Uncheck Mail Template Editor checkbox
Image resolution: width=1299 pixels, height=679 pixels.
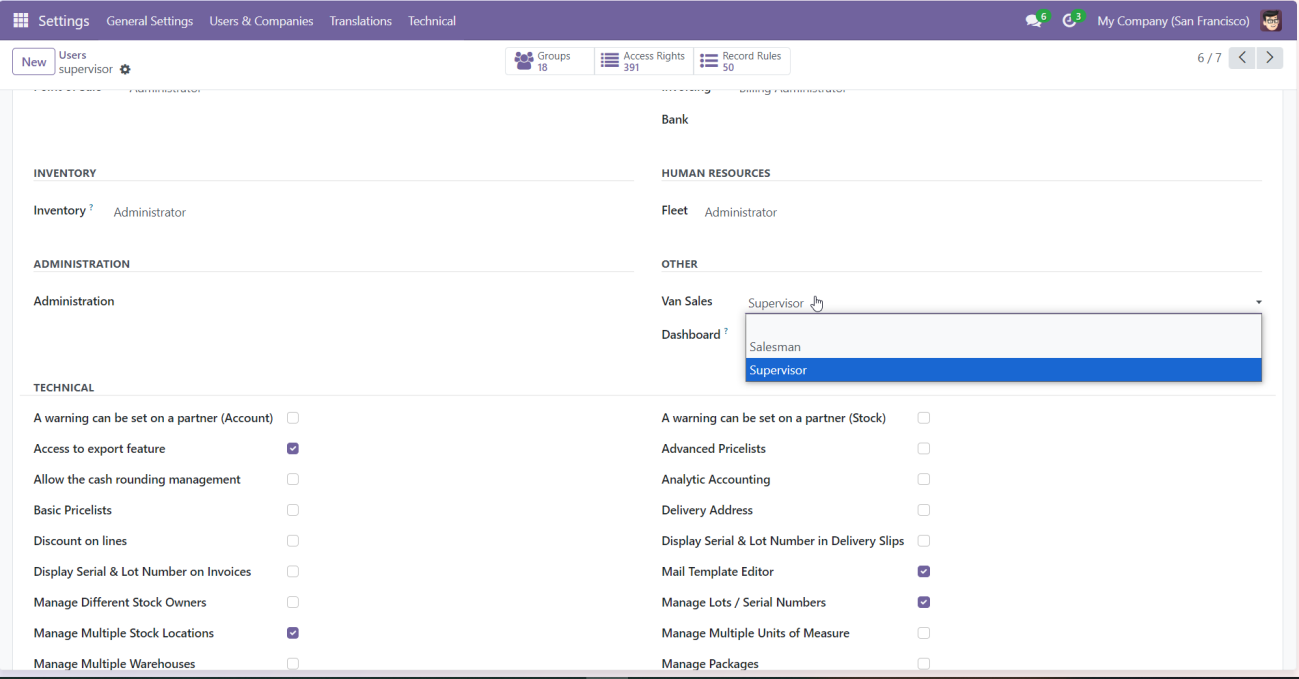point(924,572)
